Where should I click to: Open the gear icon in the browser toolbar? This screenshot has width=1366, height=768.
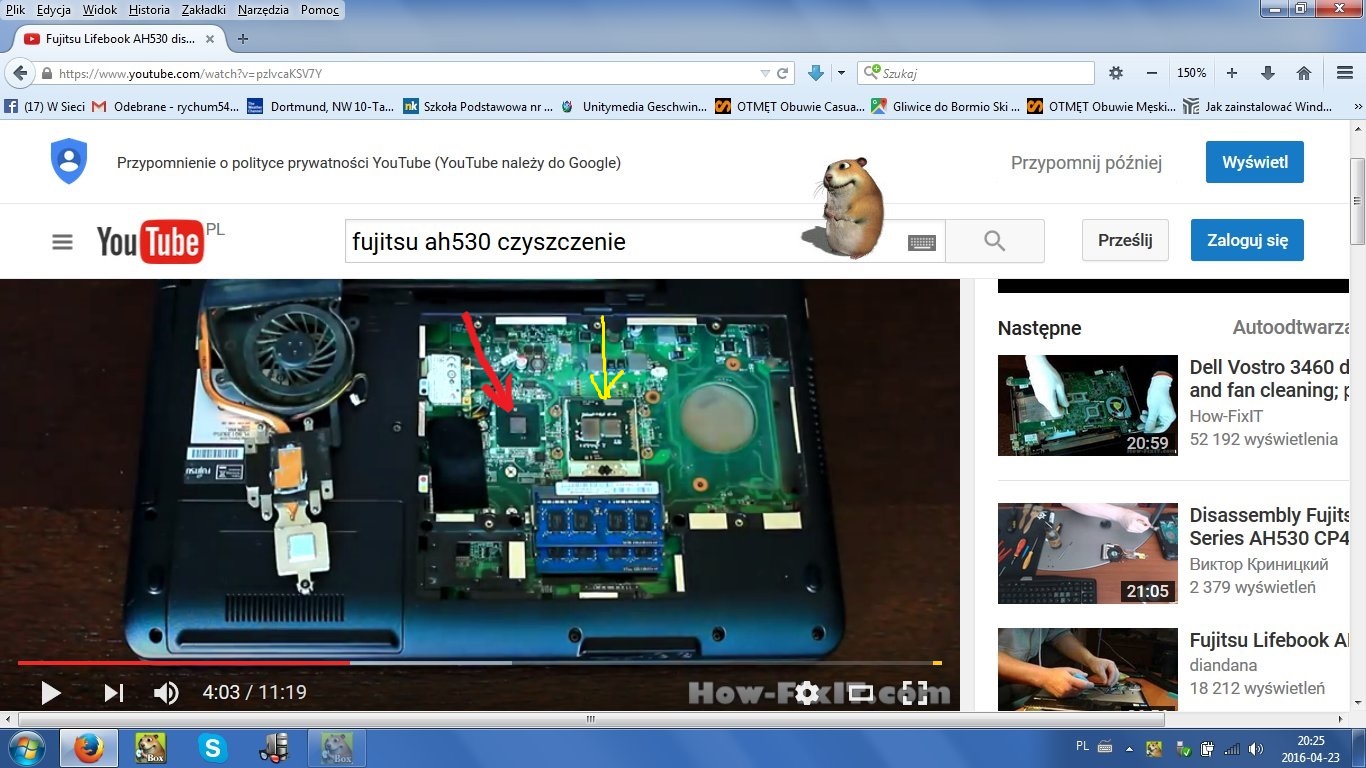[1116, 73]
